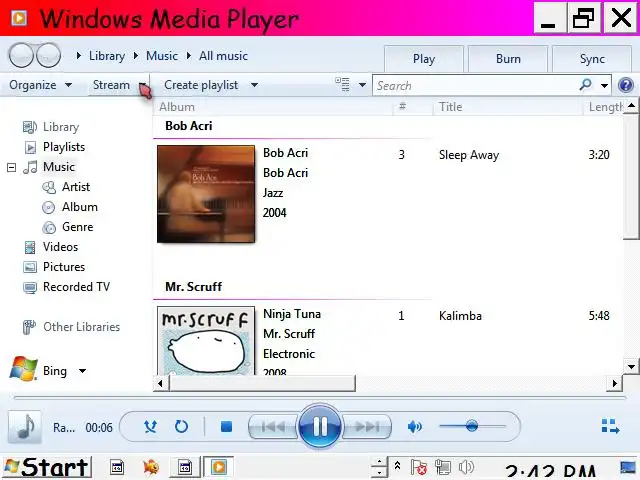Open the Start menu
This screenshot has width=640, height=480.
[47, 467]
